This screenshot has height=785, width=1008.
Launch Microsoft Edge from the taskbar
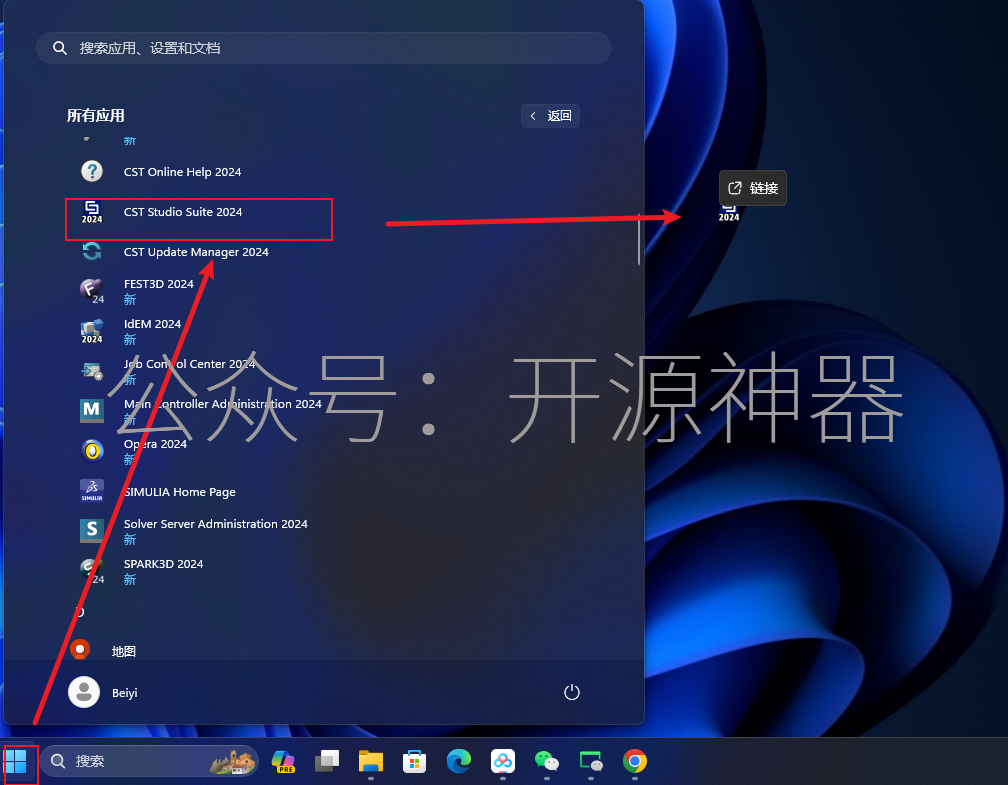(x=459, y=761)
